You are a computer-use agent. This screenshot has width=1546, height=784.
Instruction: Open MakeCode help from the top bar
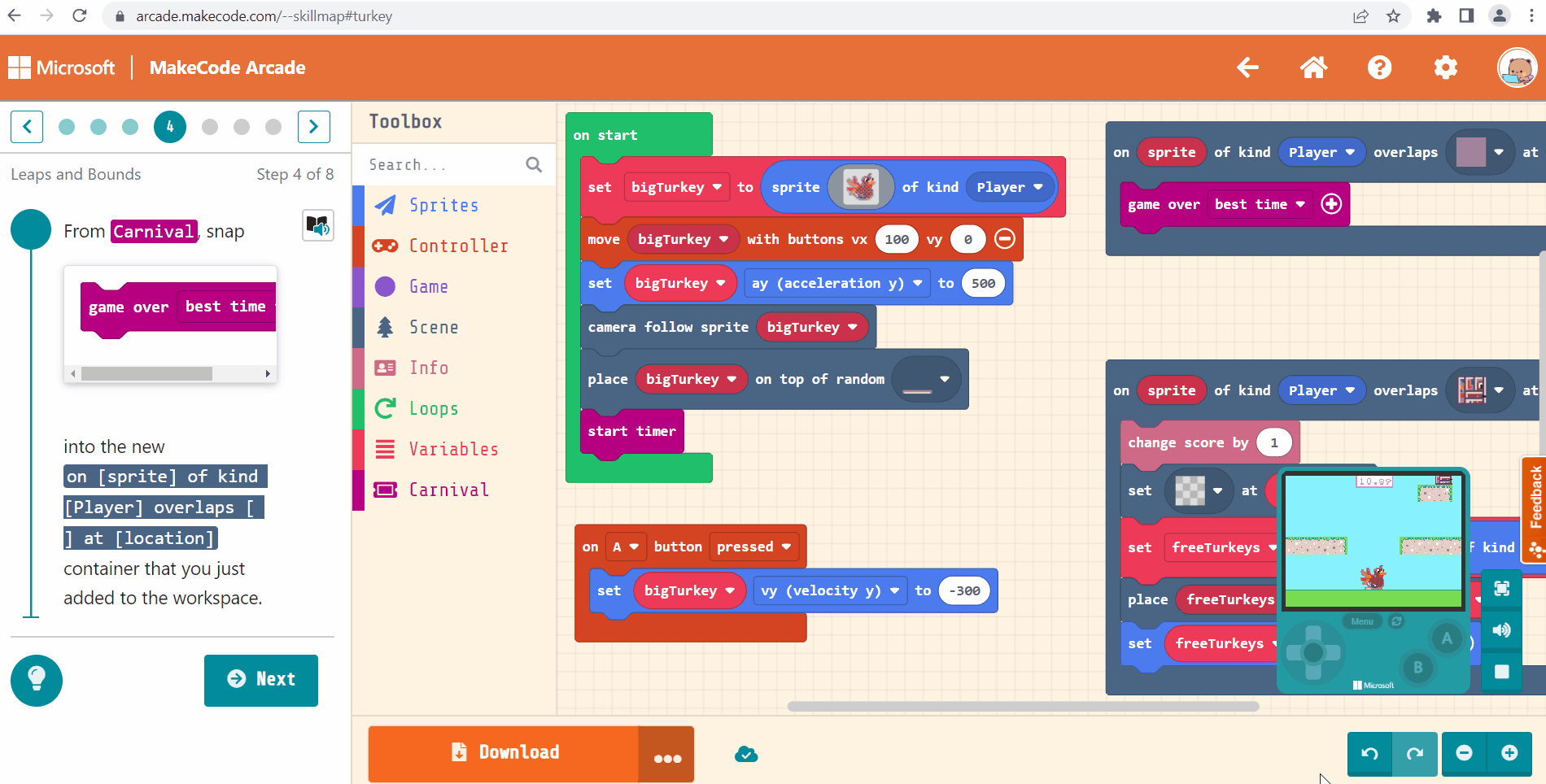[x=1379, y=68]
